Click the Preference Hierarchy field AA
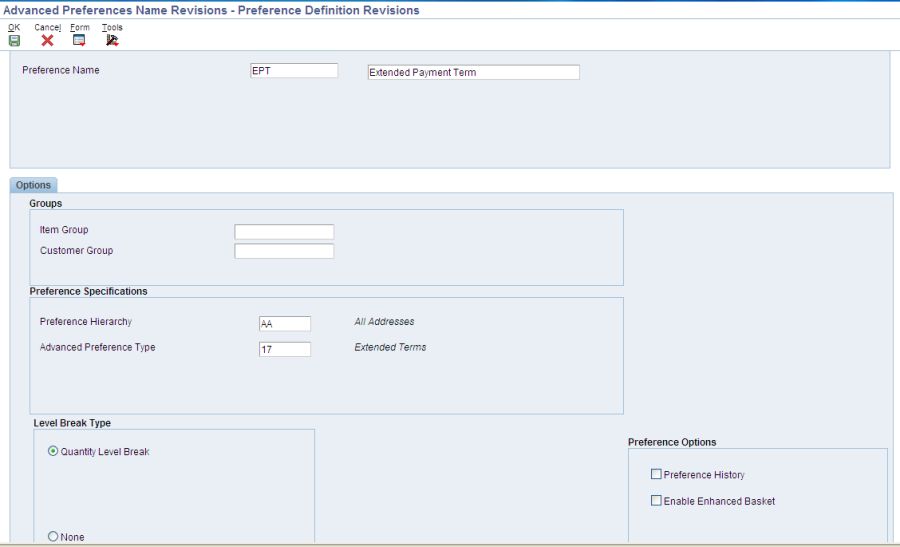Screen dimensions: 900x547 285,324
